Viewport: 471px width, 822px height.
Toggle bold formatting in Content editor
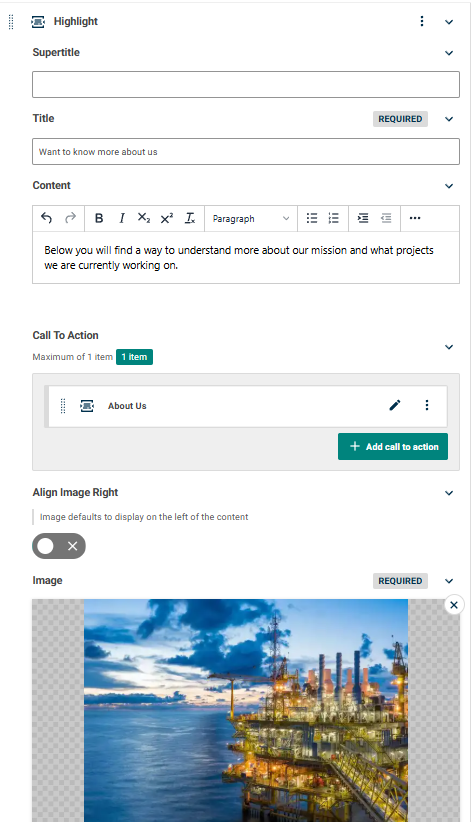[x=99, y=218]
